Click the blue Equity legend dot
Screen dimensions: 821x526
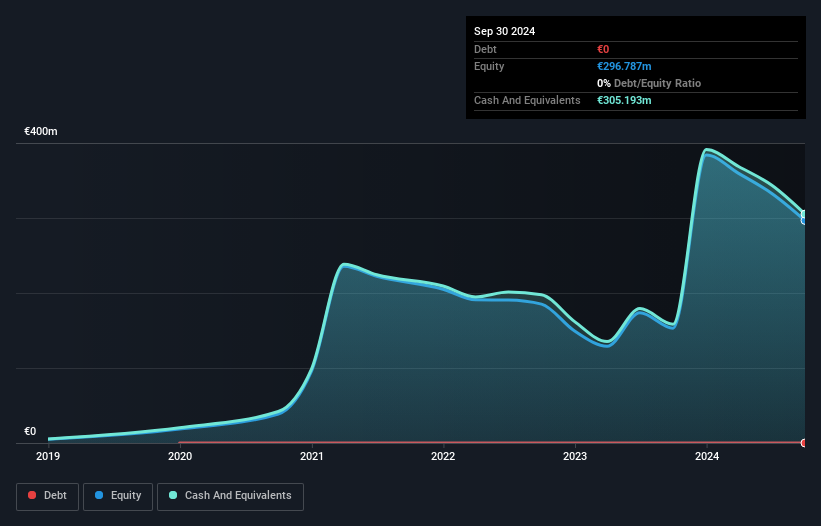pos(99,495)
